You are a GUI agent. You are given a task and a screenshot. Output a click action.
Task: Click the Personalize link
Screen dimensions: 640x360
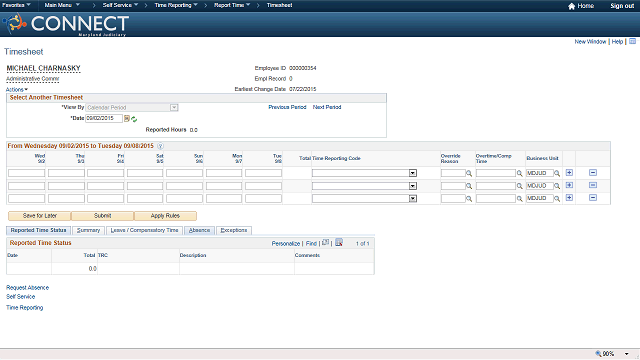[286, 244]
